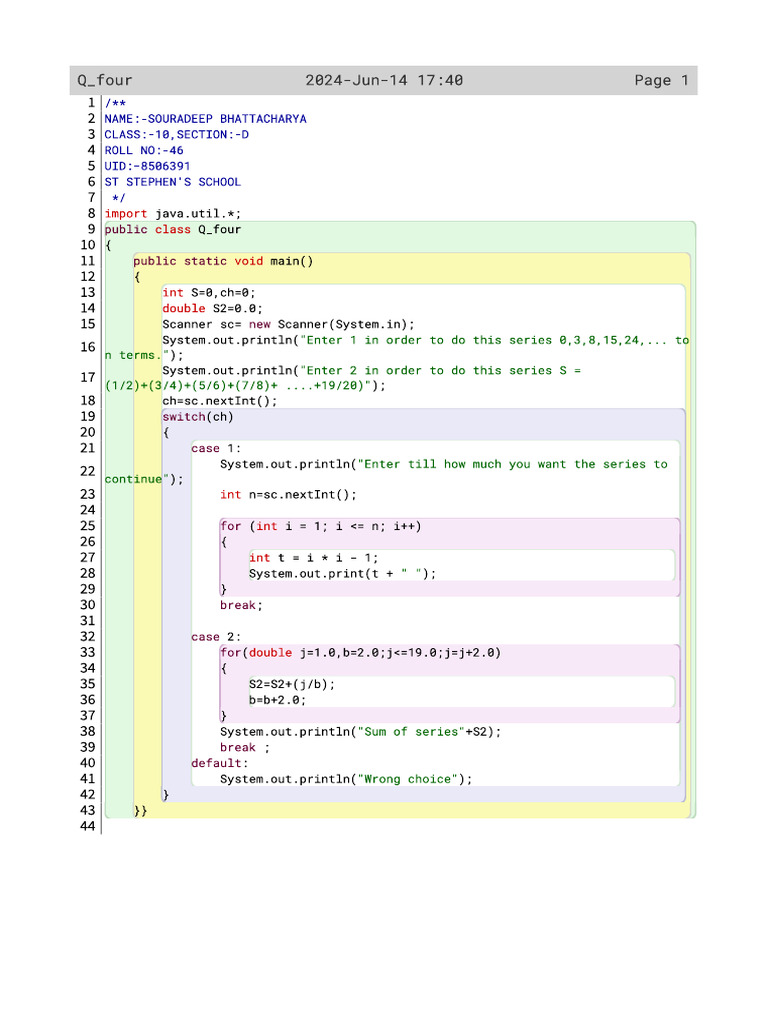Click the "UID:-8506391" comment line
Image resolution: width=768 pixels, height=1024 pixels.
pos(148,166)
